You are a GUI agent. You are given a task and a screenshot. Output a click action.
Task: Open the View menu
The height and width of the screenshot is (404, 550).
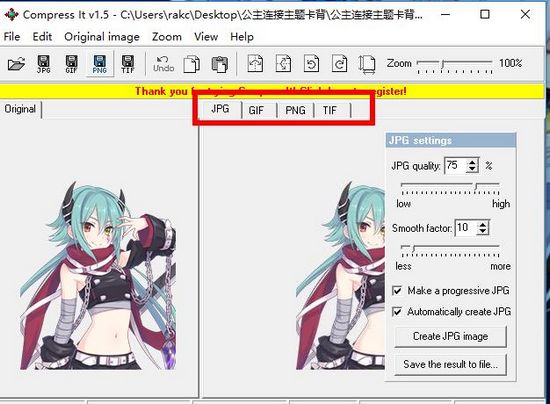pyautogui.click(x=206, y=36)
